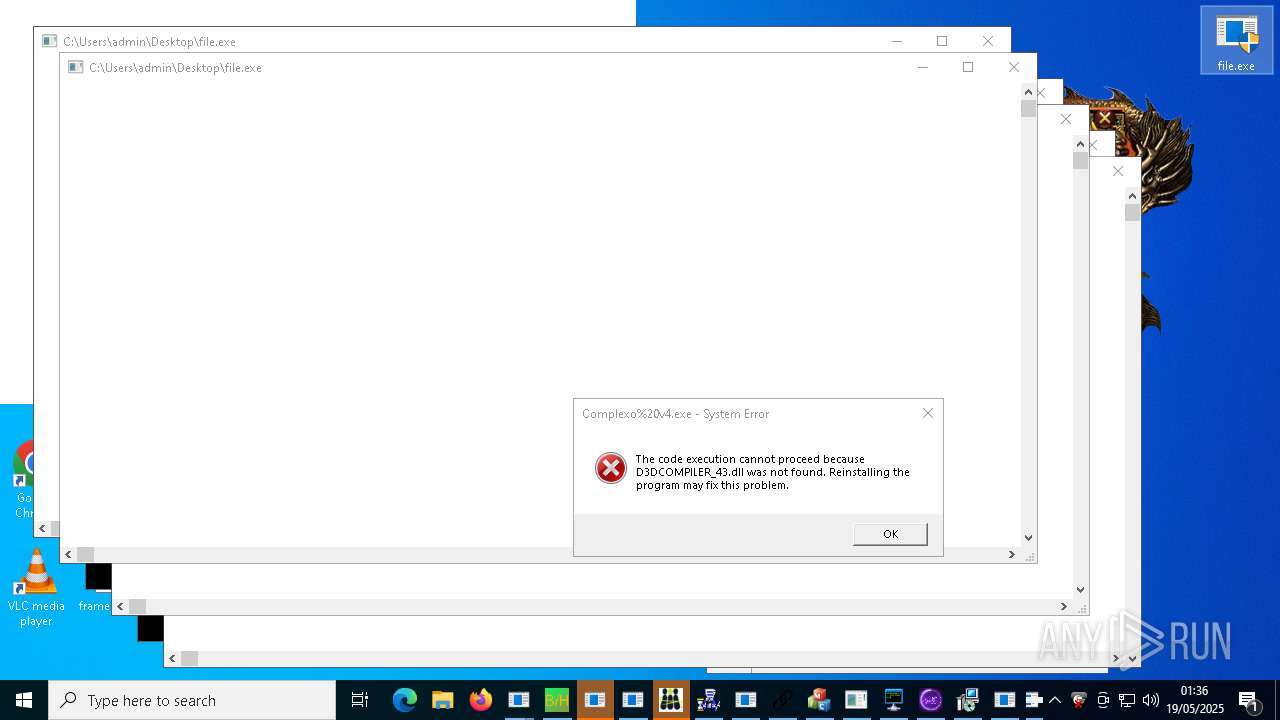This screenshot has height=720, width=1280.
Task: Show hidden system tray icons
Action: (1054, 700)
